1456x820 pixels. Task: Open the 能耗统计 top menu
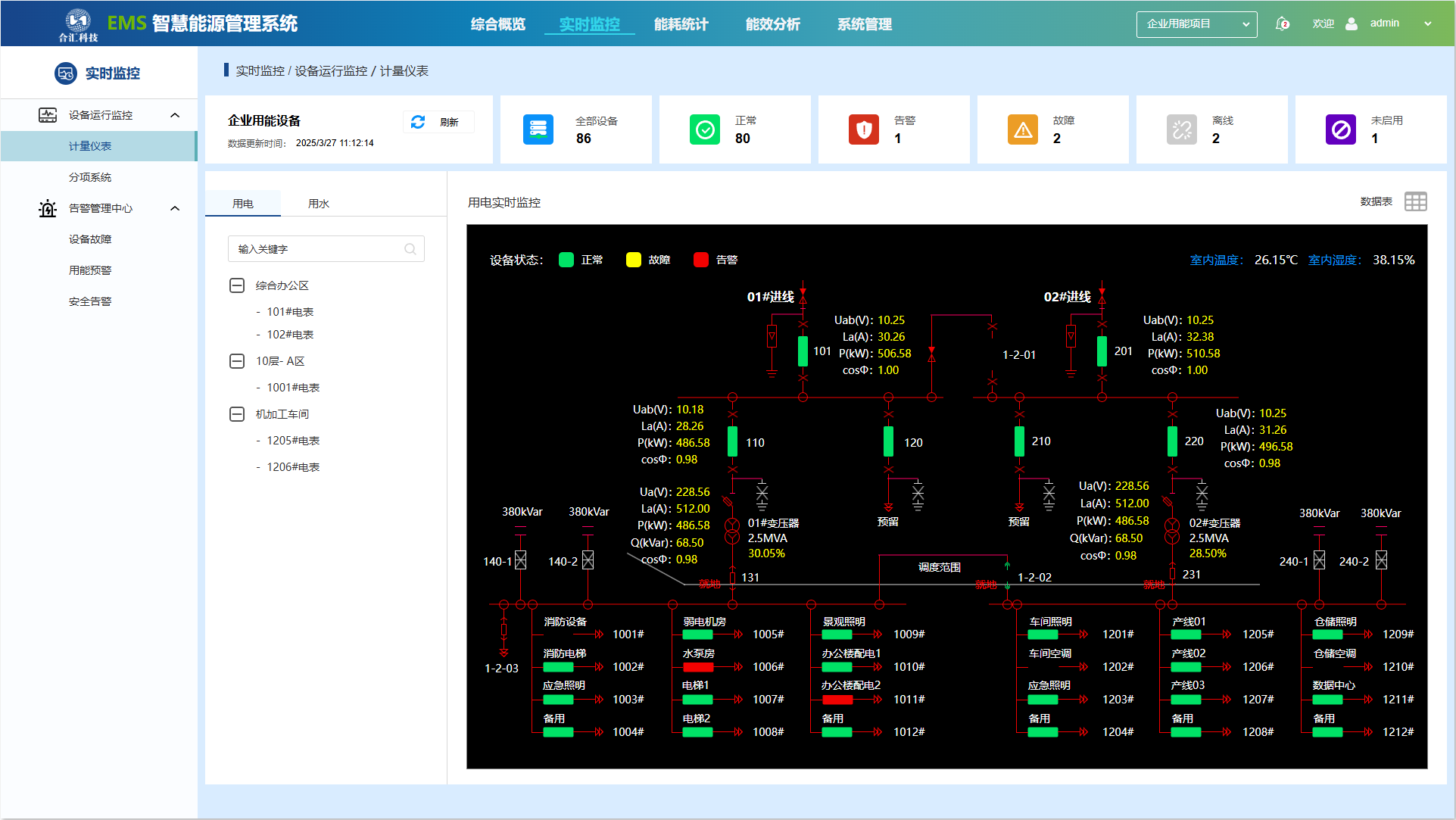(x=681, y=24)
